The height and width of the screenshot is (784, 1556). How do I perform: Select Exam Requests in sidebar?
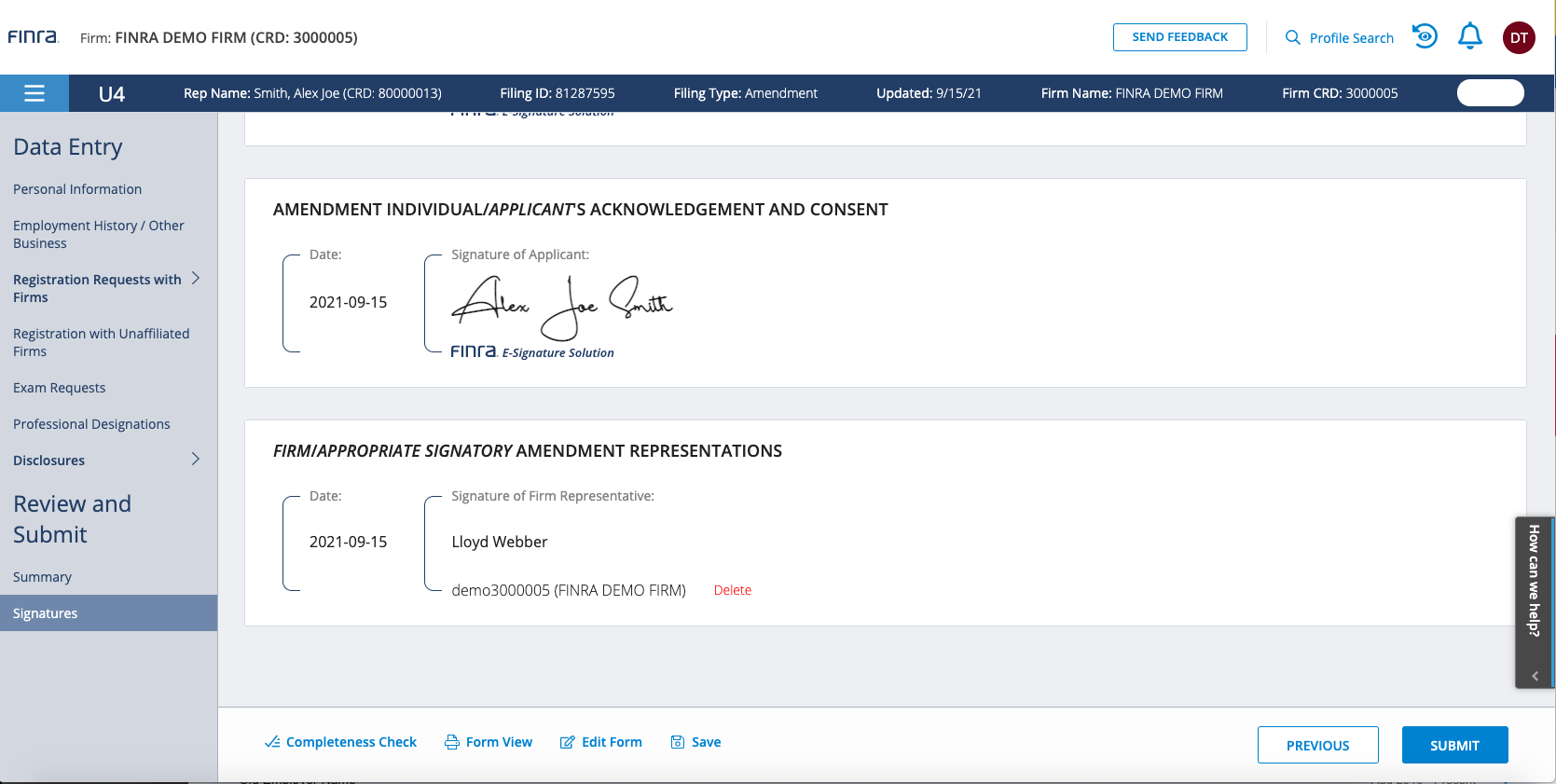click(59, 388)
